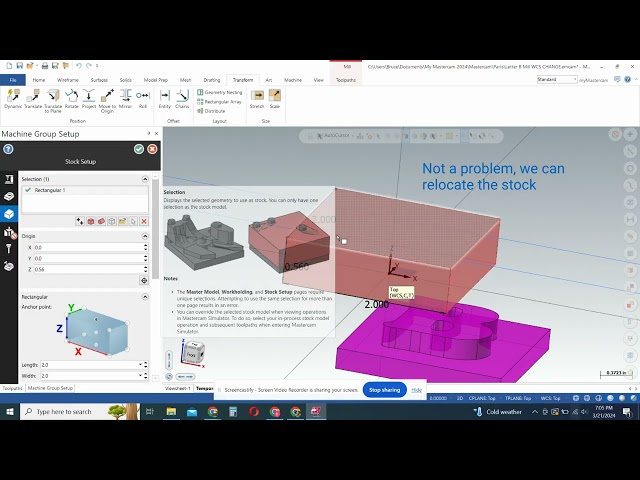Click the Save icon in quick access
Viewport: 640px width, 480px height.
[x=19, y=66]
